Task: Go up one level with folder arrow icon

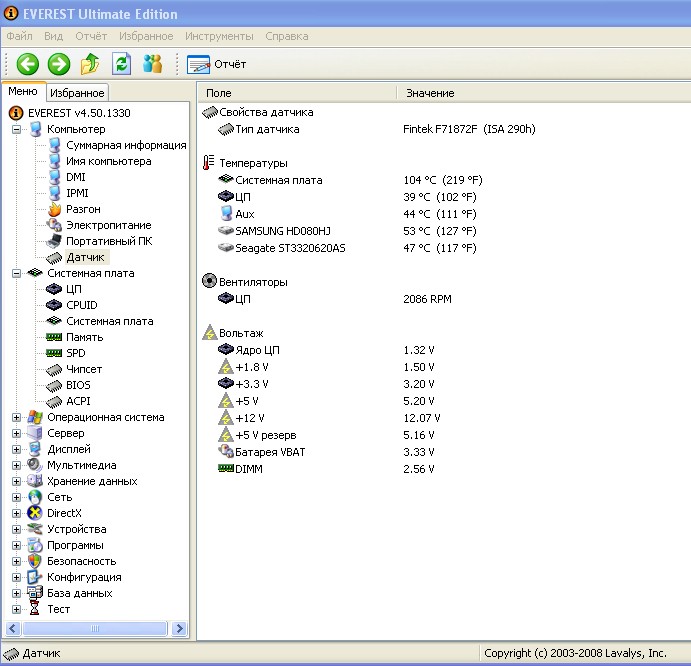Action: point(90,64)
